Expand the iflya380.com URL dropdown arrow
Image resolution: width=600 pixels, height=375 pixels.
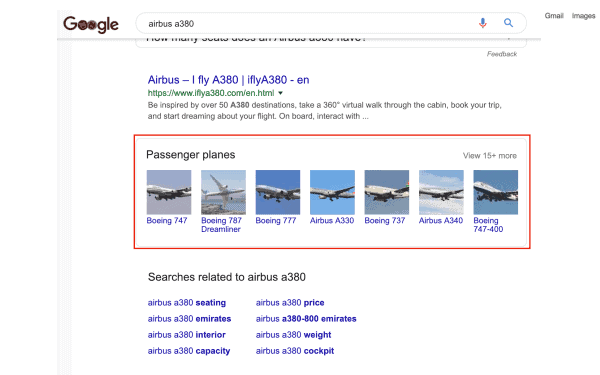tap(280, 93)
